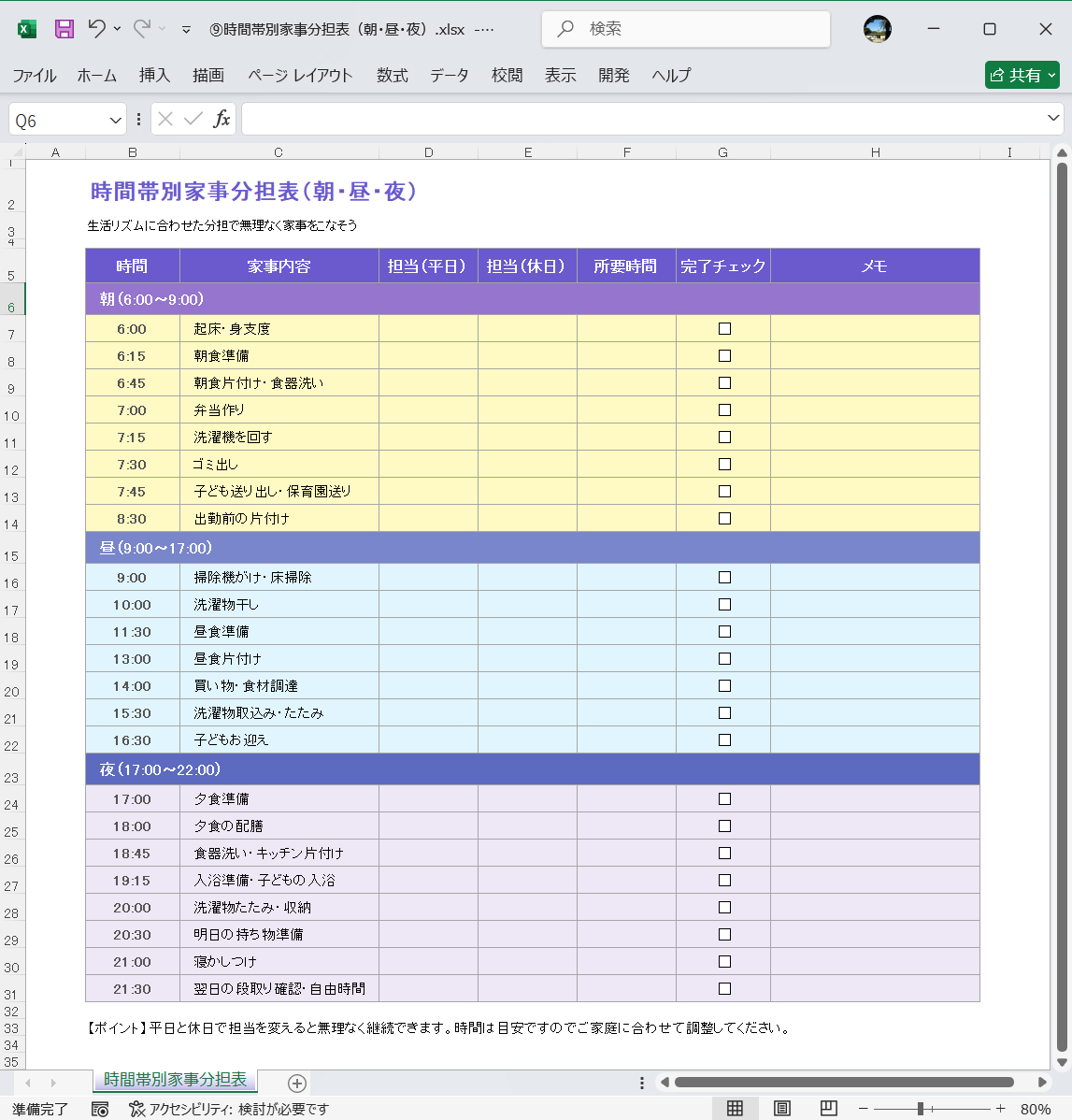Add a new sheet with plus icon
Viewport: 1072px width, 1120px height.
(297, 1083)
